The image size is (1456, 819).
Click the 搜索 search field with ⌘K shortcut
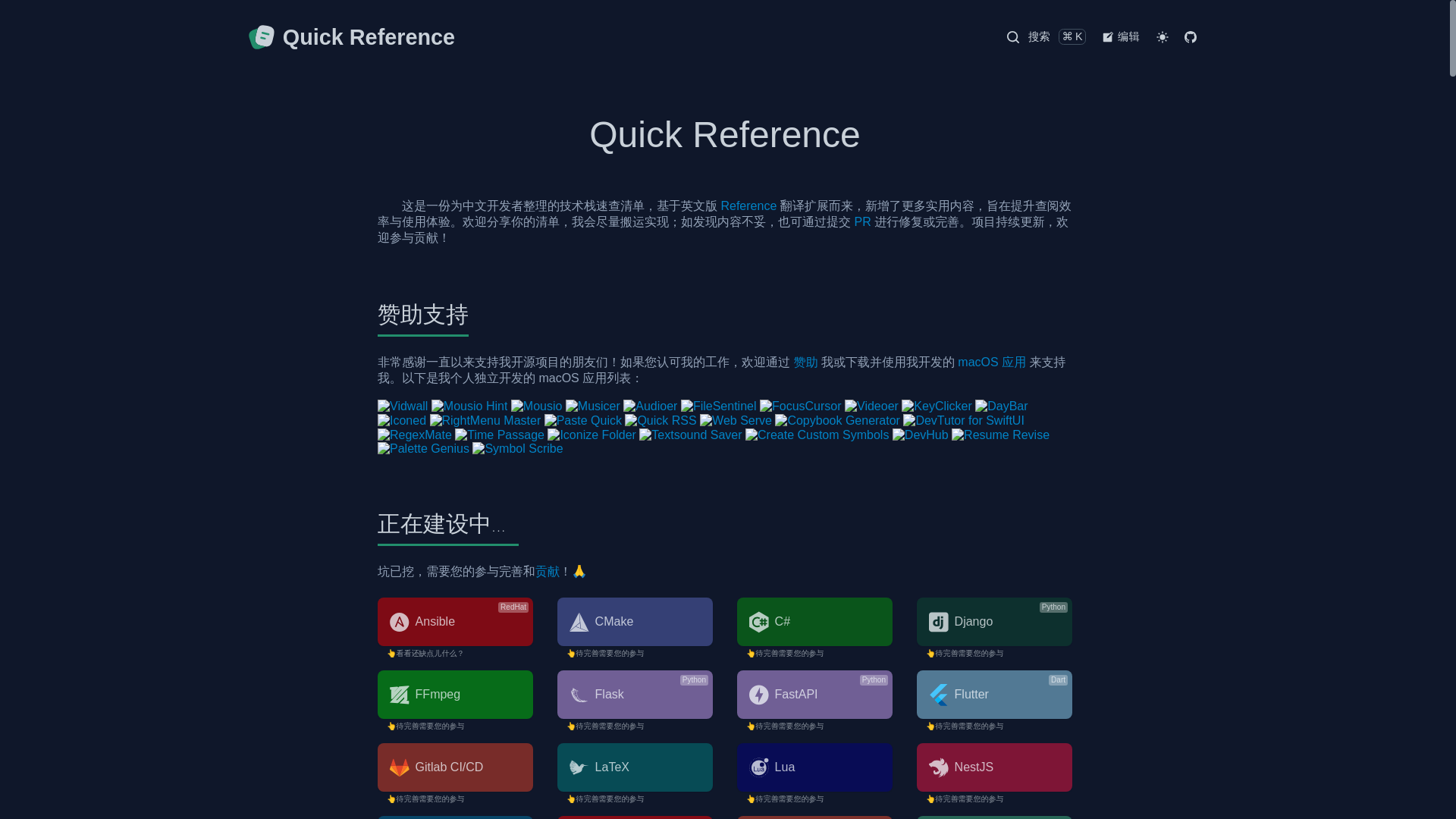[1046, 37]
